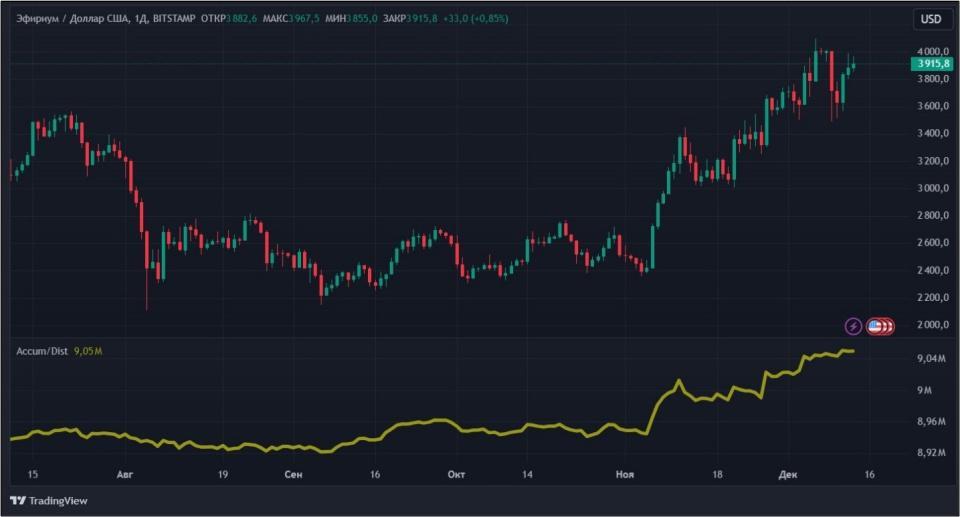This screenshot has height=517, width=960.
Task: Click the Эфириум / Доллар США symbol title
Action: click(72, 18)
